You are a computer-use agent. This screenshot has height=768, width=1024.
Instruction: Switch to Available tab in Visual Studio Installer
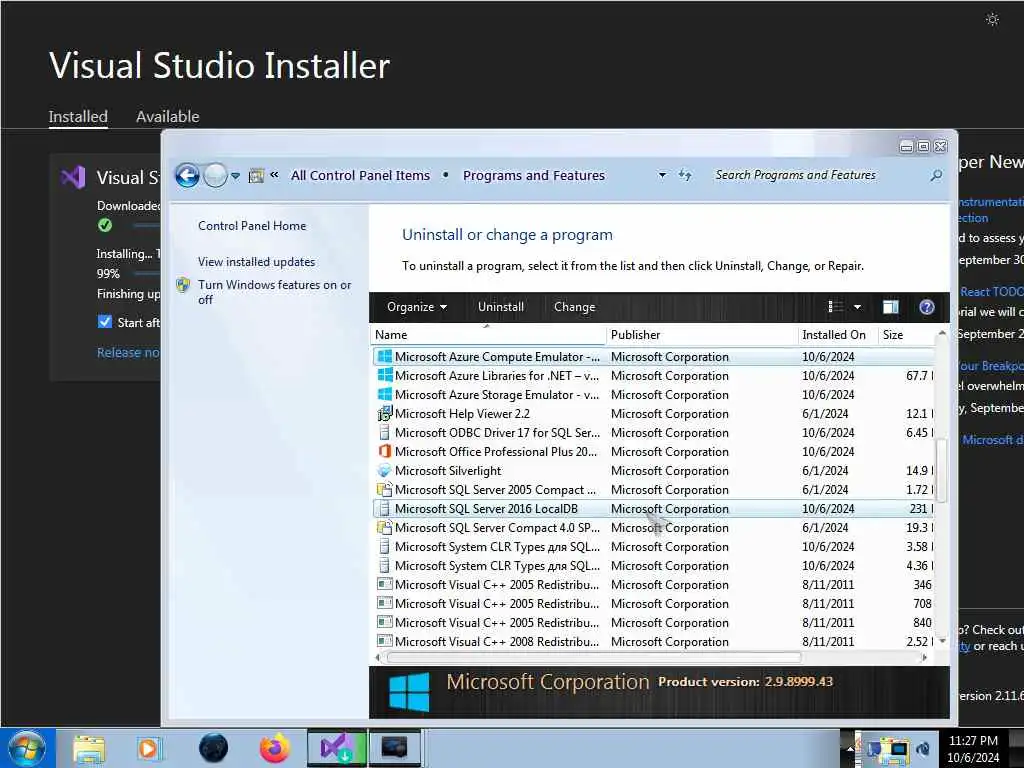point(168,116)
